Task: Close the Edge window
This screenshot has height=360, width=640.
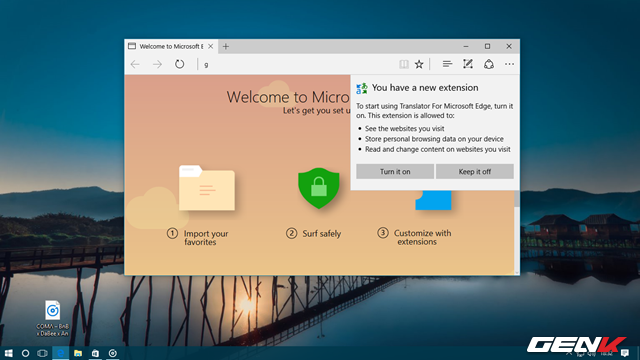Action: click(x=509, y=47)
